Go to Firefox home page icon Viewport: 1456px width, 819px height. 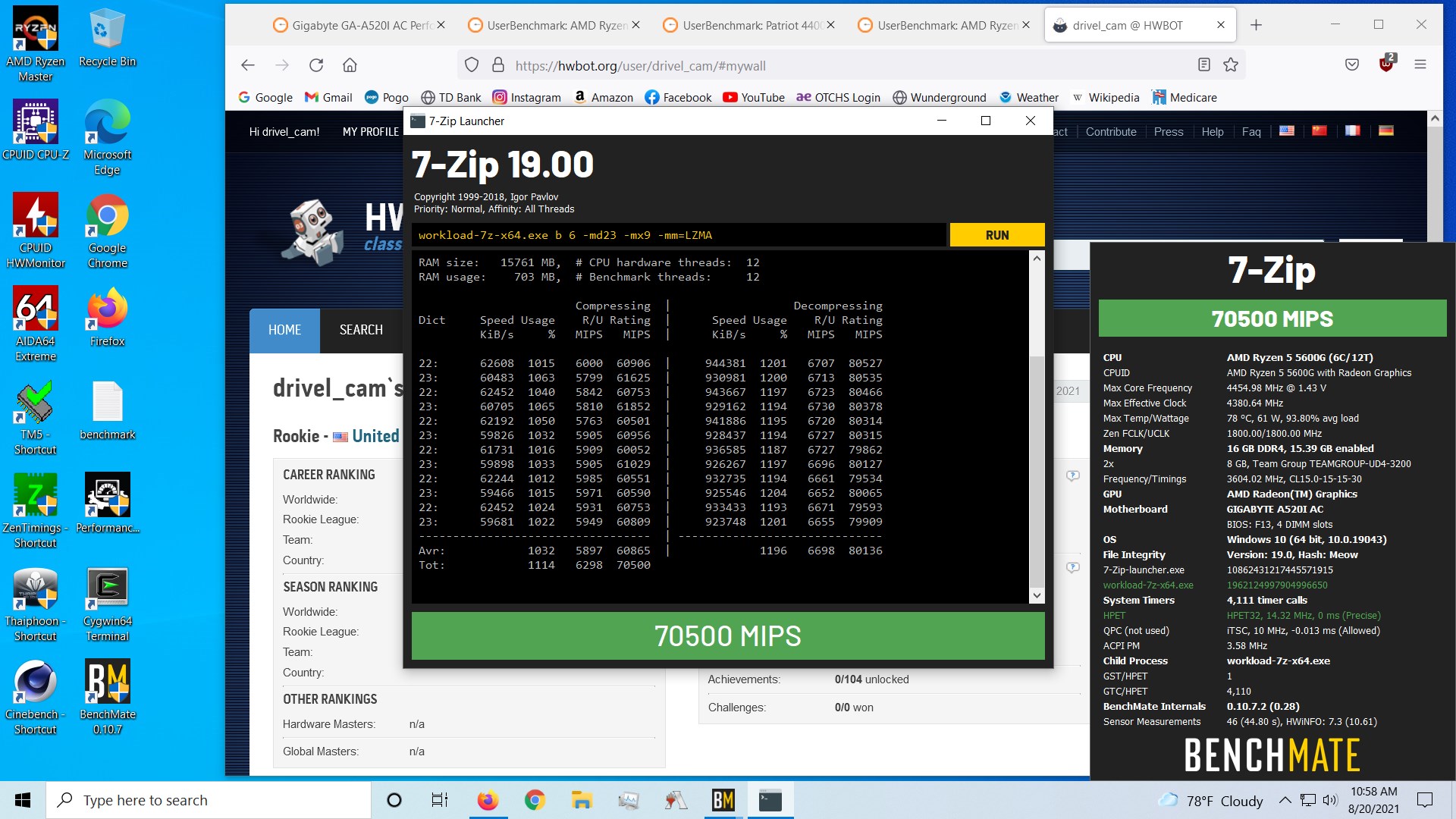(350, 65)
